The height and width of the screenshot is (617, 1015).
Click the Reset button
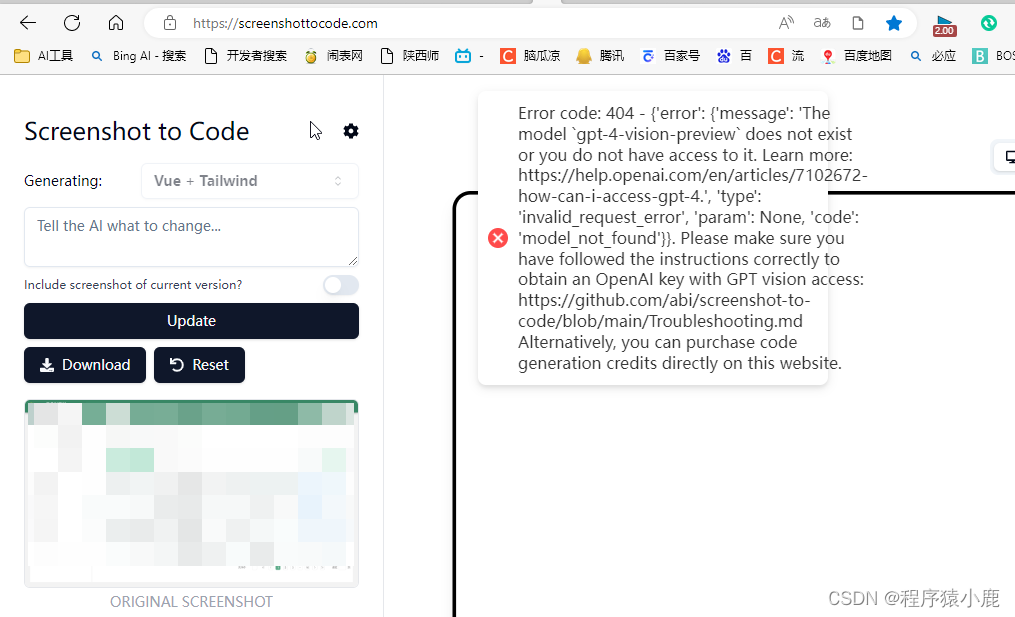point(199,365)
